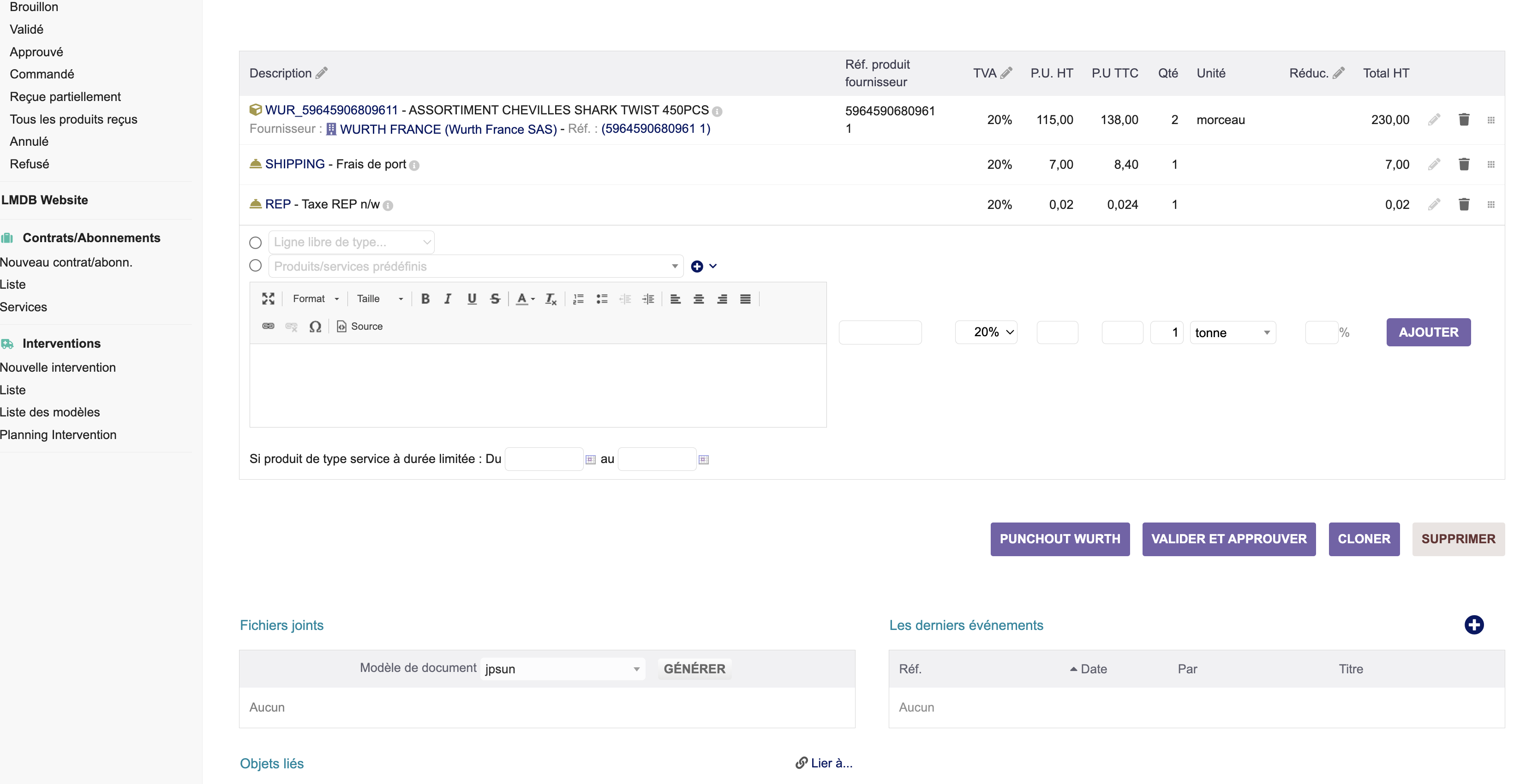Delete the SHIPPING Frais de port line

1464,165
